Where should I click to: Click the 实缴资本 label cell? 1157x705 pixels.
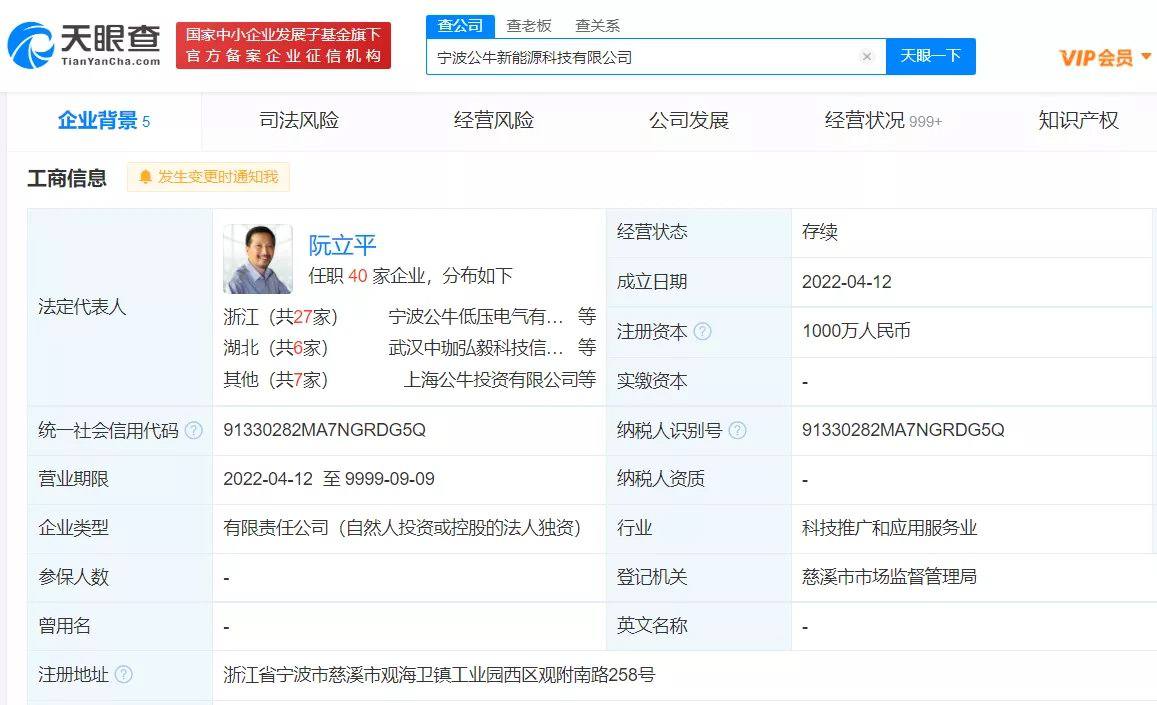[698, 381]
